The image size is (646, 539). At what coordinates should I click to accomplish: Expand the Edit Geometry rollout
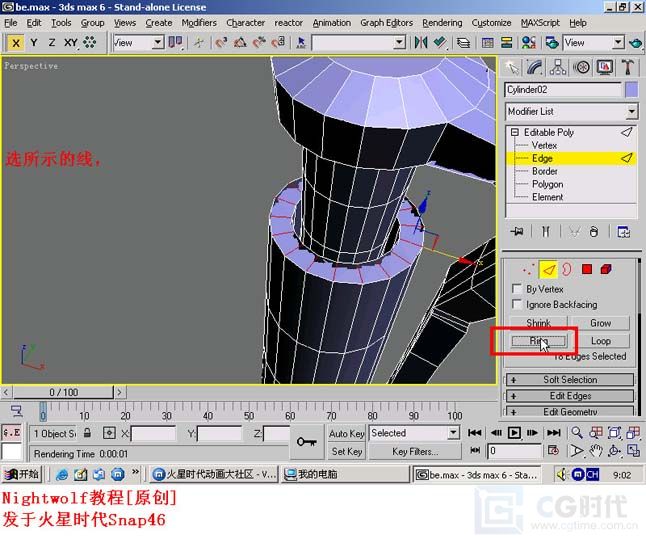click(570, 412)
